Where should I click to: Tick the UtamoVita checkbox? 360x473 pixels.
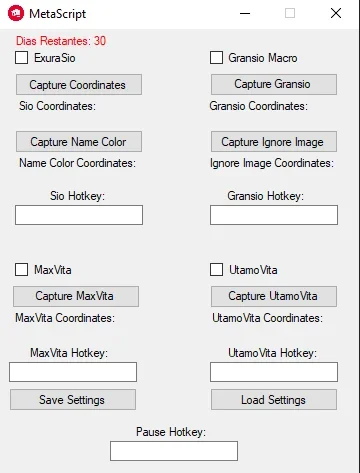pyautogui.click(x=216, y=269)
